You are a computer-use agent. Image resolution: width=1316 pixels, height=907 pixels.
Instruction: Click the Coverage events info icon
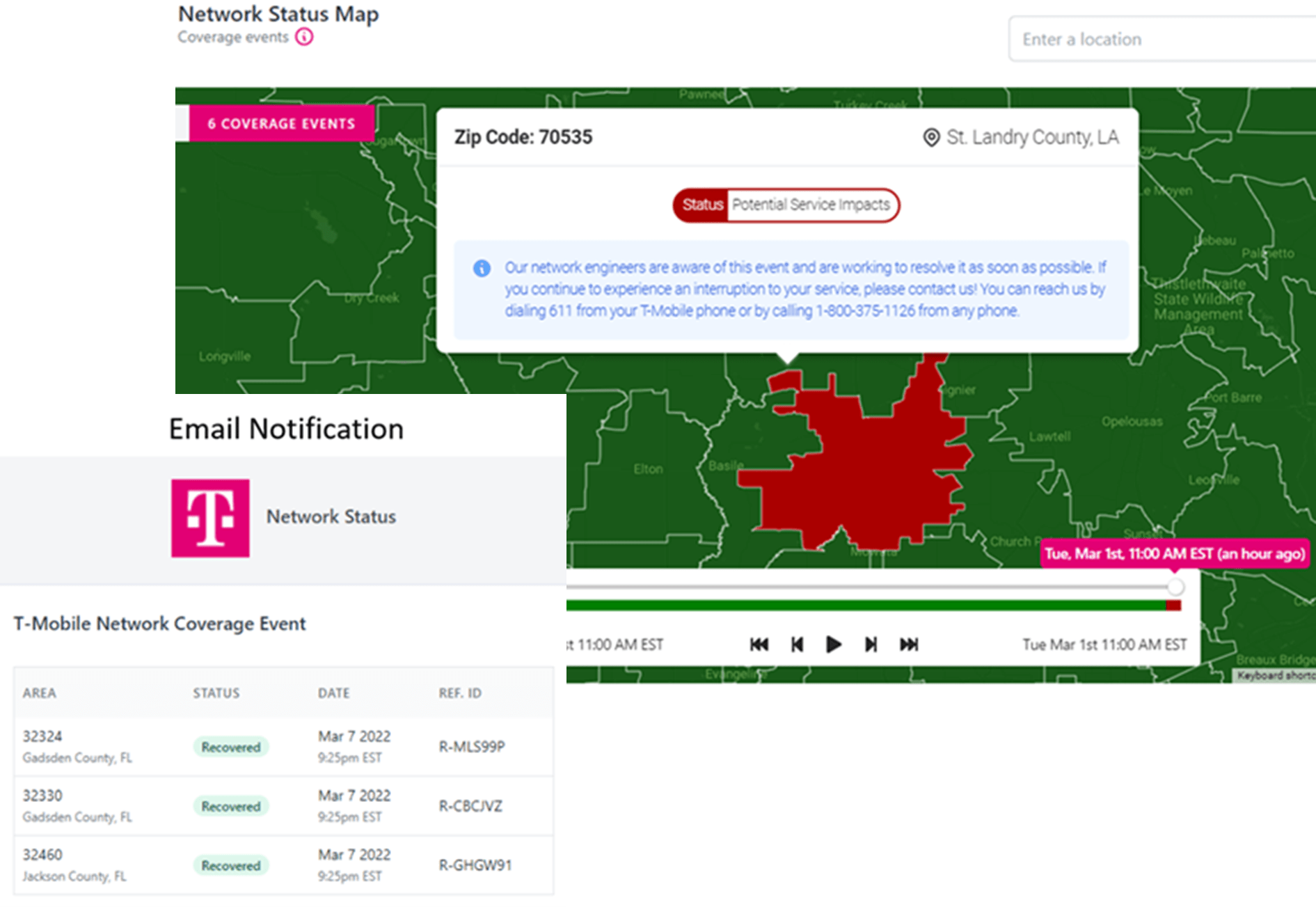point(304,37)
